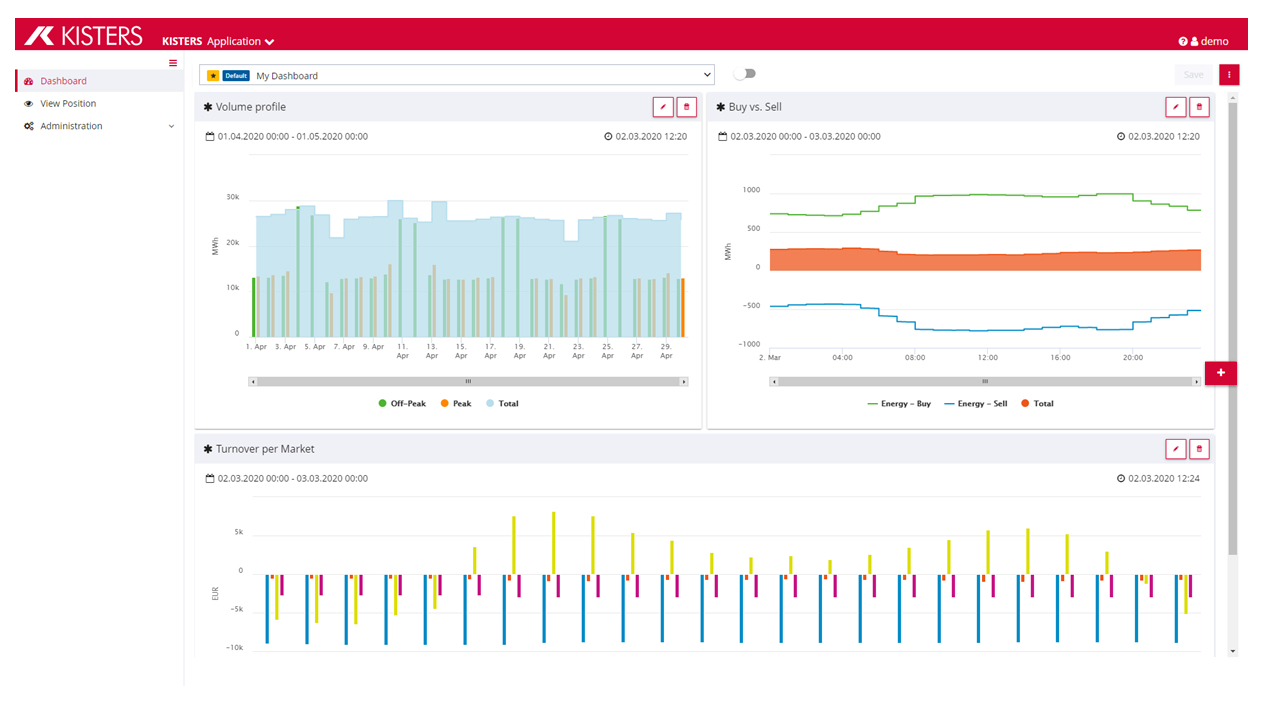The height and width of the screenshot is (720, 1280).
Task: Go to View Position
Action: (68, 104)
